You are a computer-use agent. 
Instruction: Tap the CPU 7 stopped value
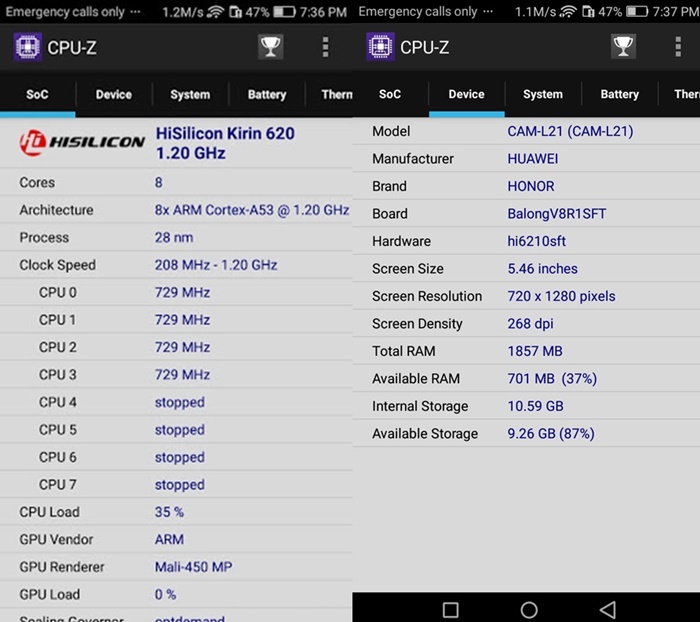[x=180, y=485]
